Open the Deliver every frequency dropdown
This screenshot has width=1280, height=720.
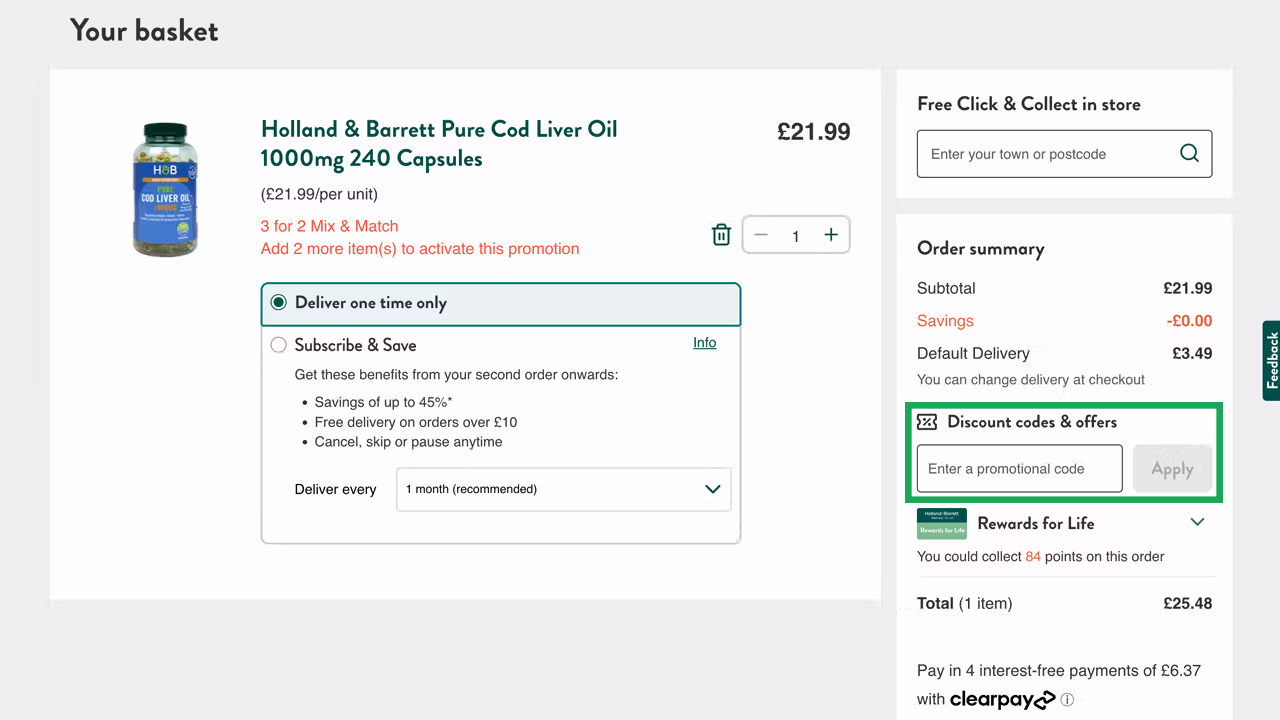coord(563,489)
